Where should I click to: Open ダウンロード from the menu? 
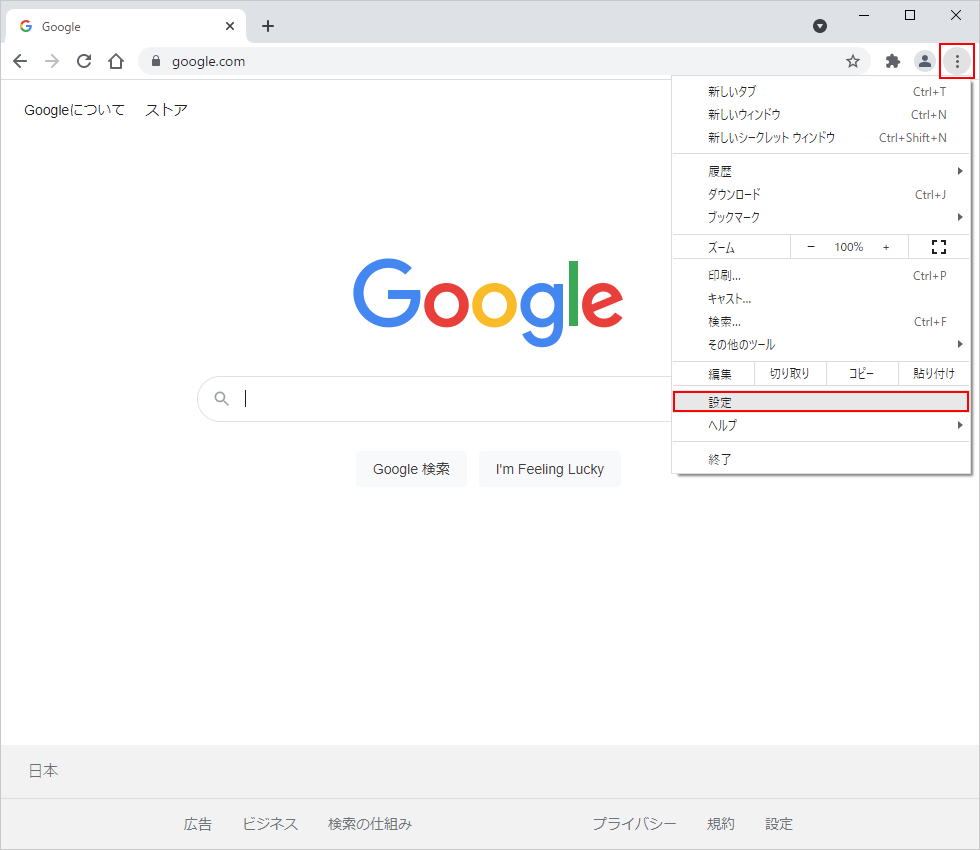(821, 194)
